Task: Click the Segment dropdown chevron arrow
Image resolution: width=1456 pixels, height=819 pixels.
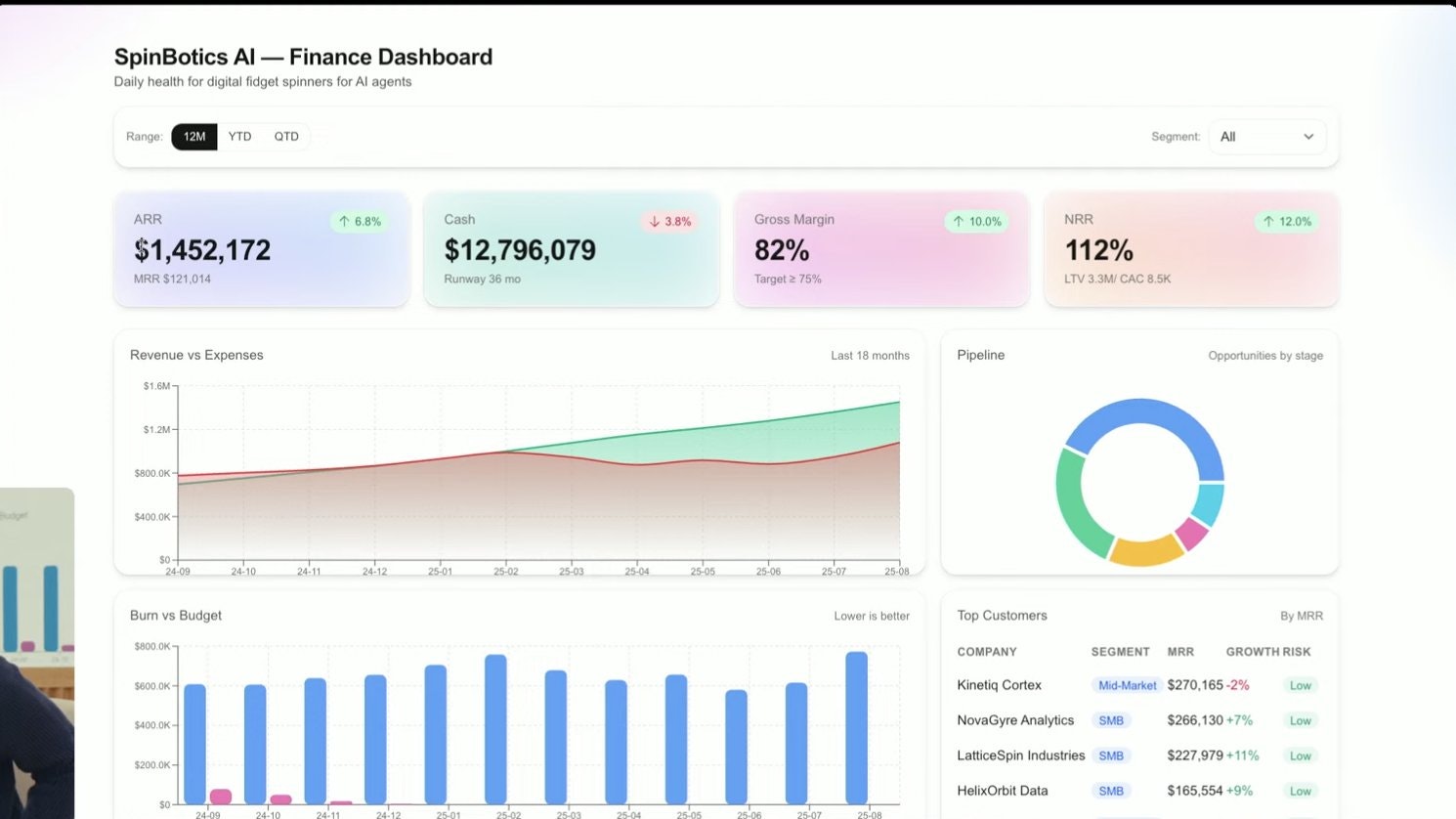Action: pyautogui.click(x=1308, y=137)
